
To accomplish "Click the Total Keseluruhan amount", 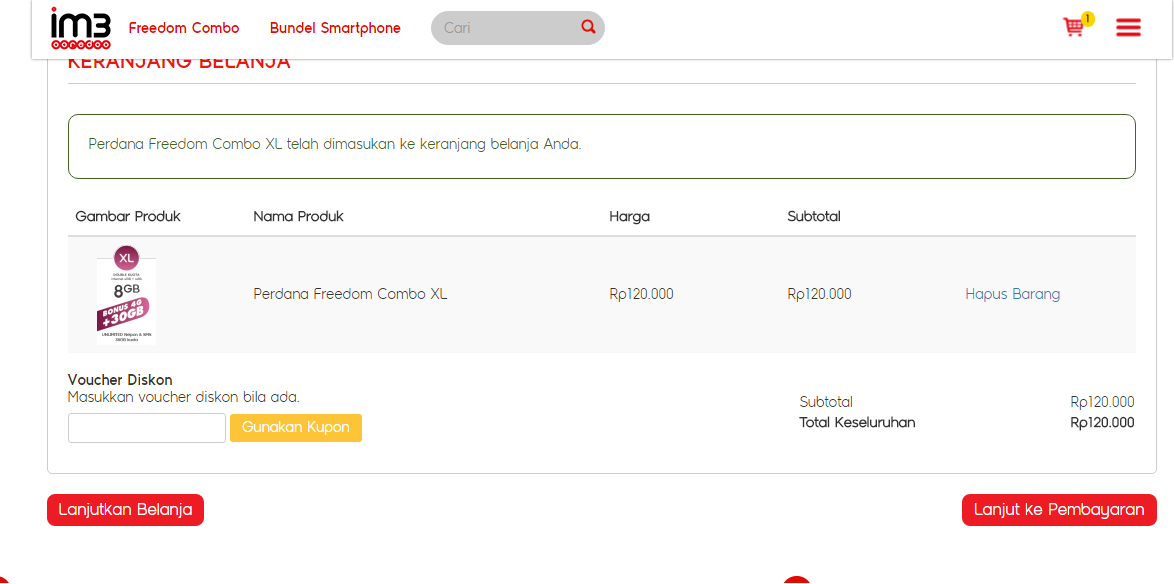I will click(1102, 423).
